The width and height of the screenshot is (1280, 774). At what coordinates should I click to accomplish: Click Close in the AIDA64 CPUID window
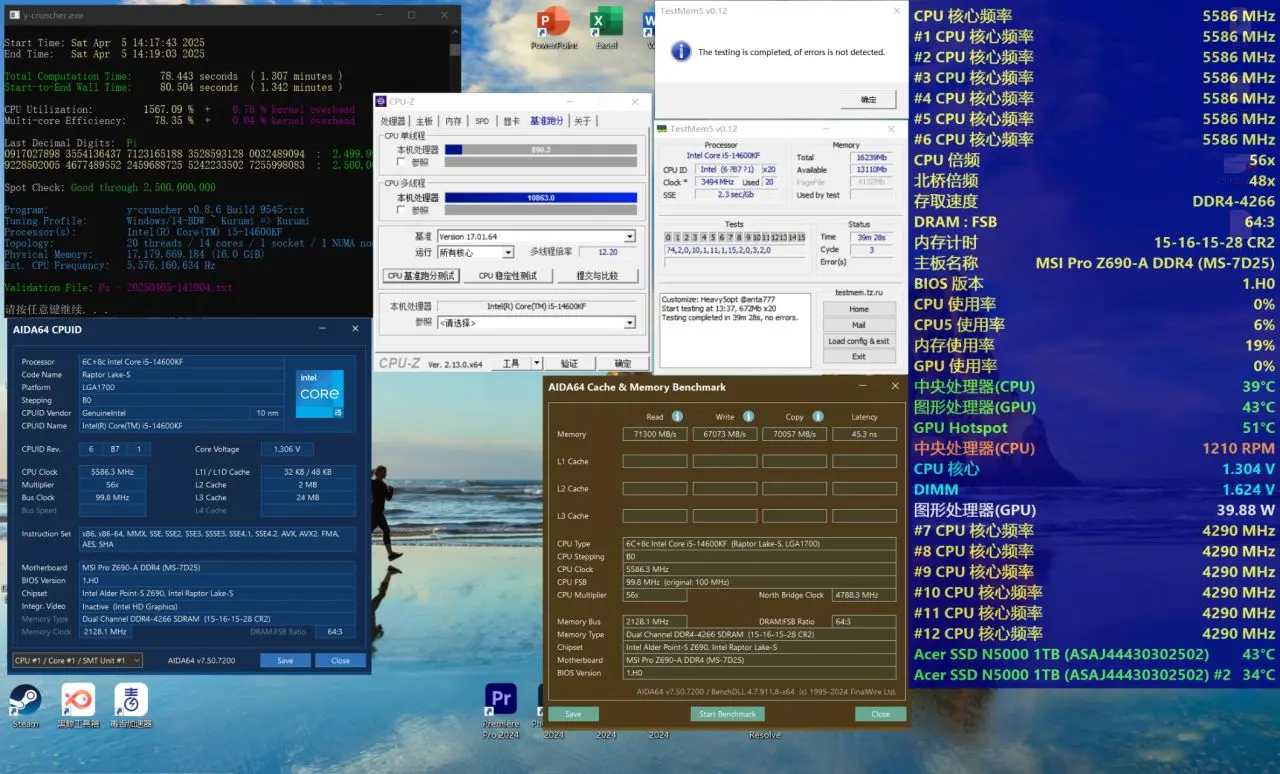[341, 660]
